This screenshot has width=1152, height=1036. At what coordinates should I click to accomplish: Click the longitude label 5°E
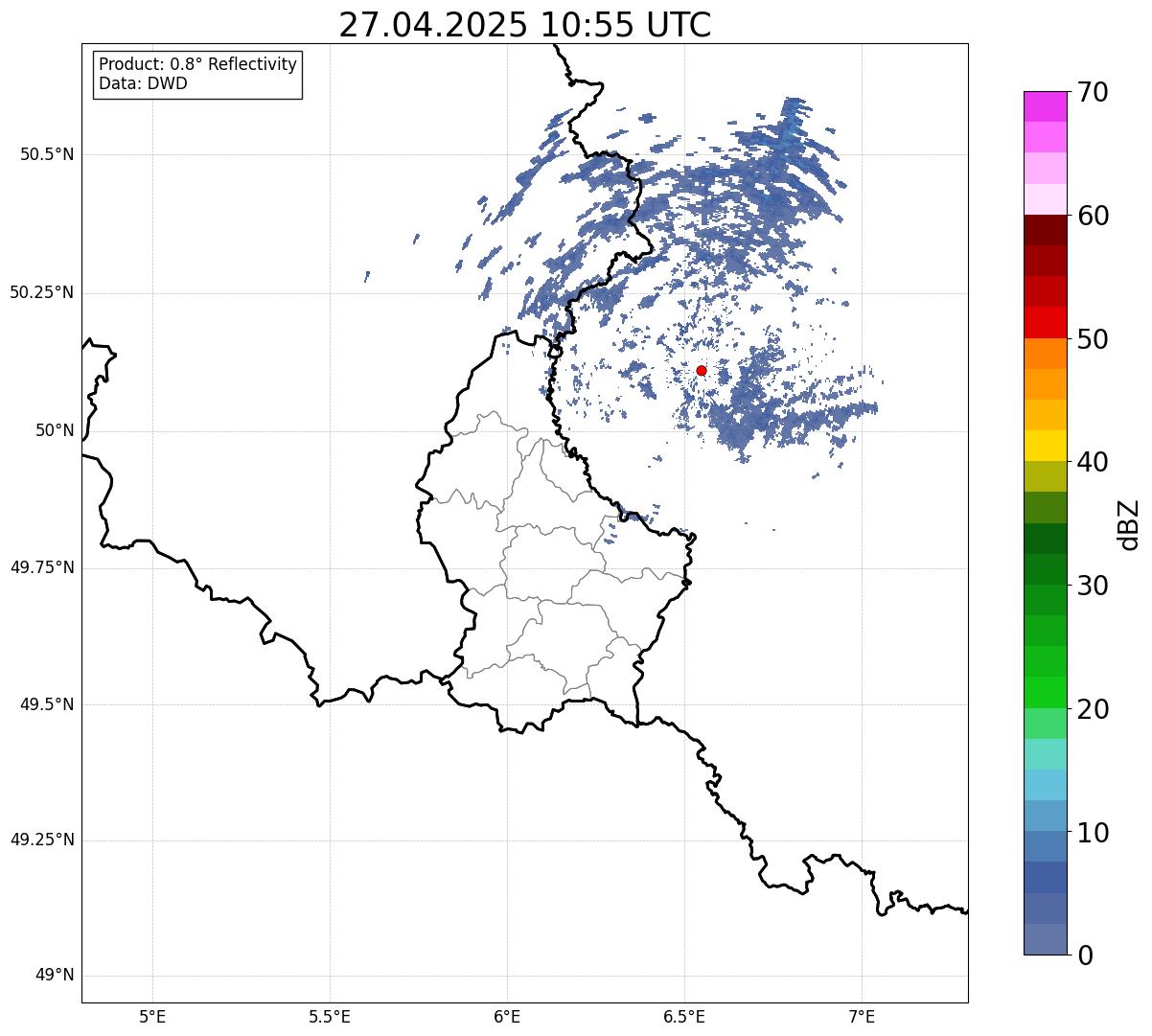click(x=153, y=1016)
